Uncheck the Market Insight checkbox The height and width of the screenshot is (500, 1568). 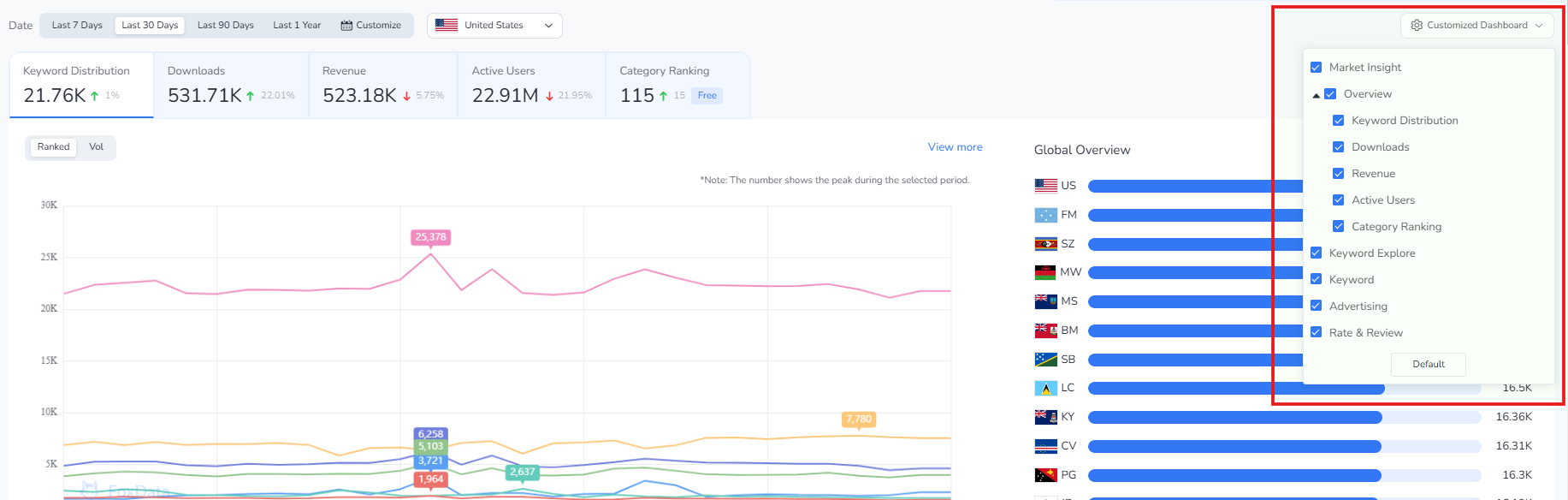point(1316,68)
